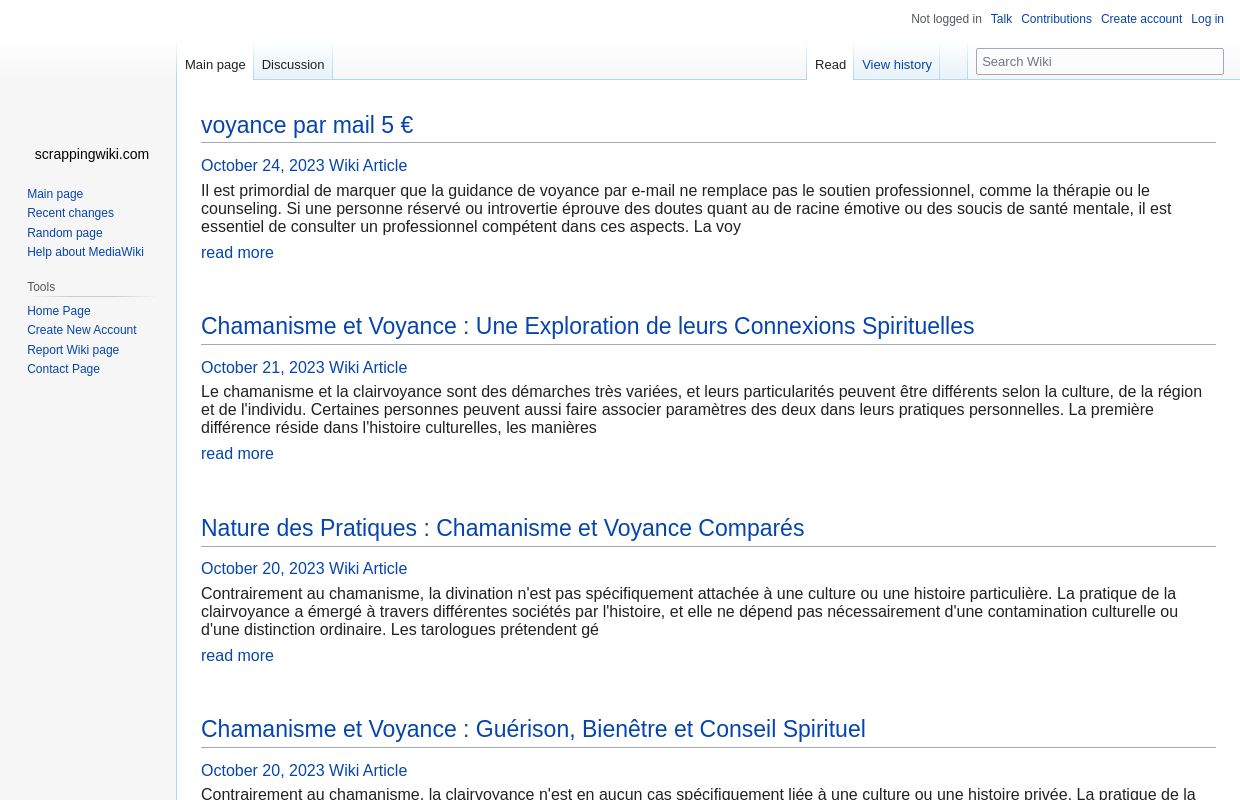
Task: Click Log in at top right
Action: pyautogui.click(x=1207, y=19)
